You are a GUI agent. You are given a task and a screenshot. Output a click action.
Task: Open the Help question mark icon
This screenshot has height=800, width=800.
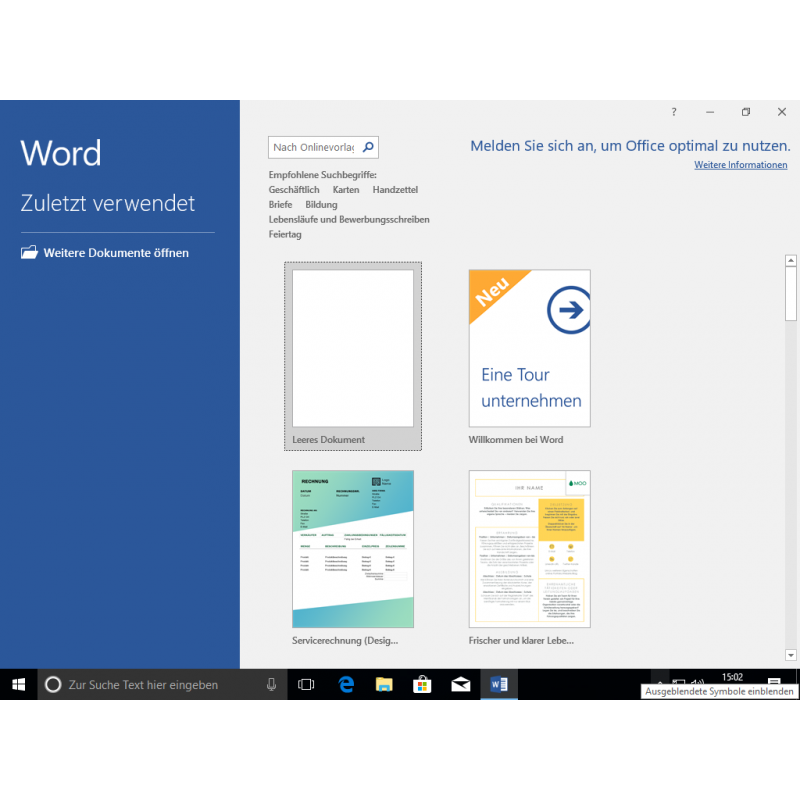(674, 112)
